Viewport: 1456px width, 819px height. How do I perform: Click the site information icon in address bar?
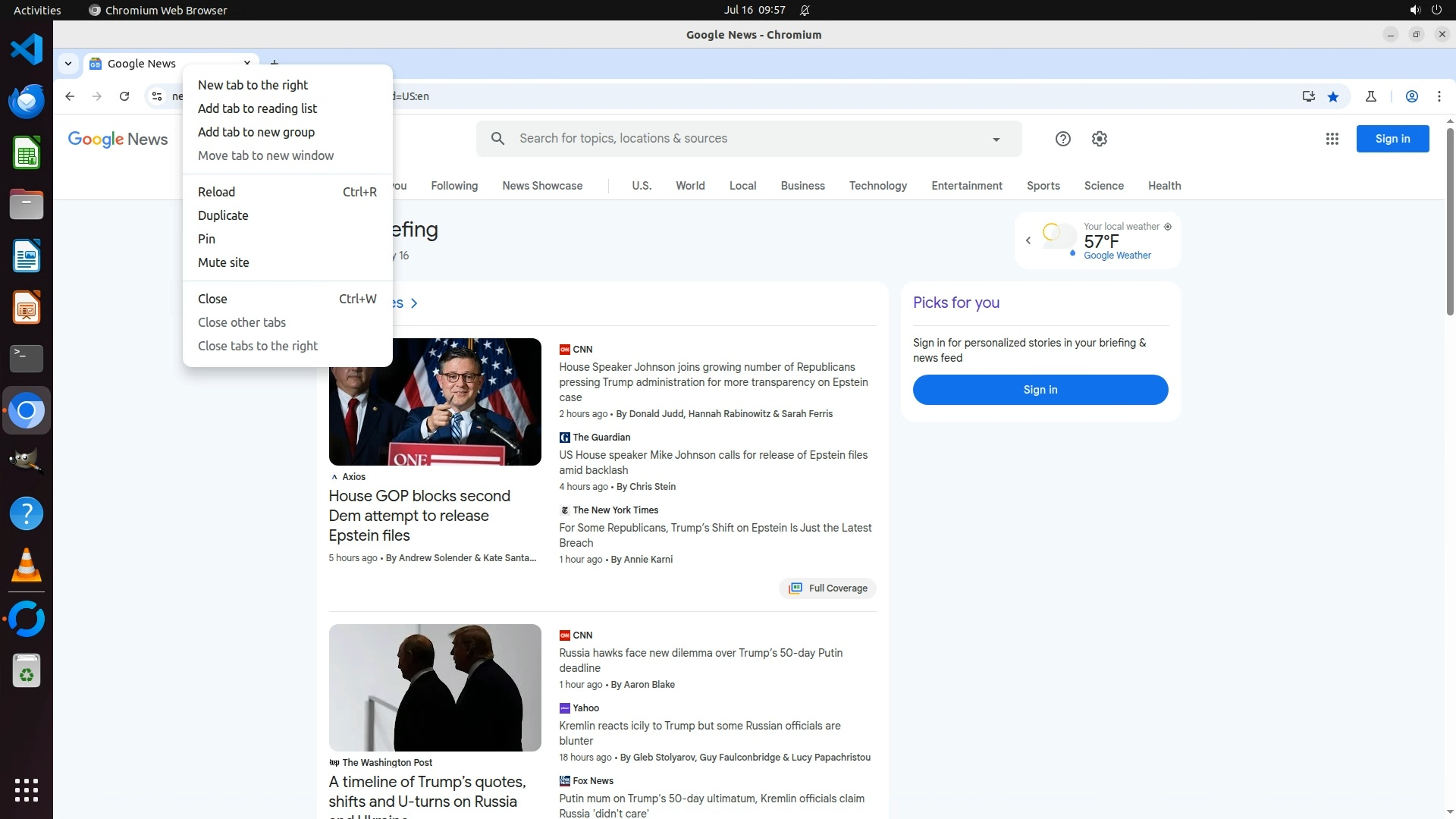(x=157, y=96)
